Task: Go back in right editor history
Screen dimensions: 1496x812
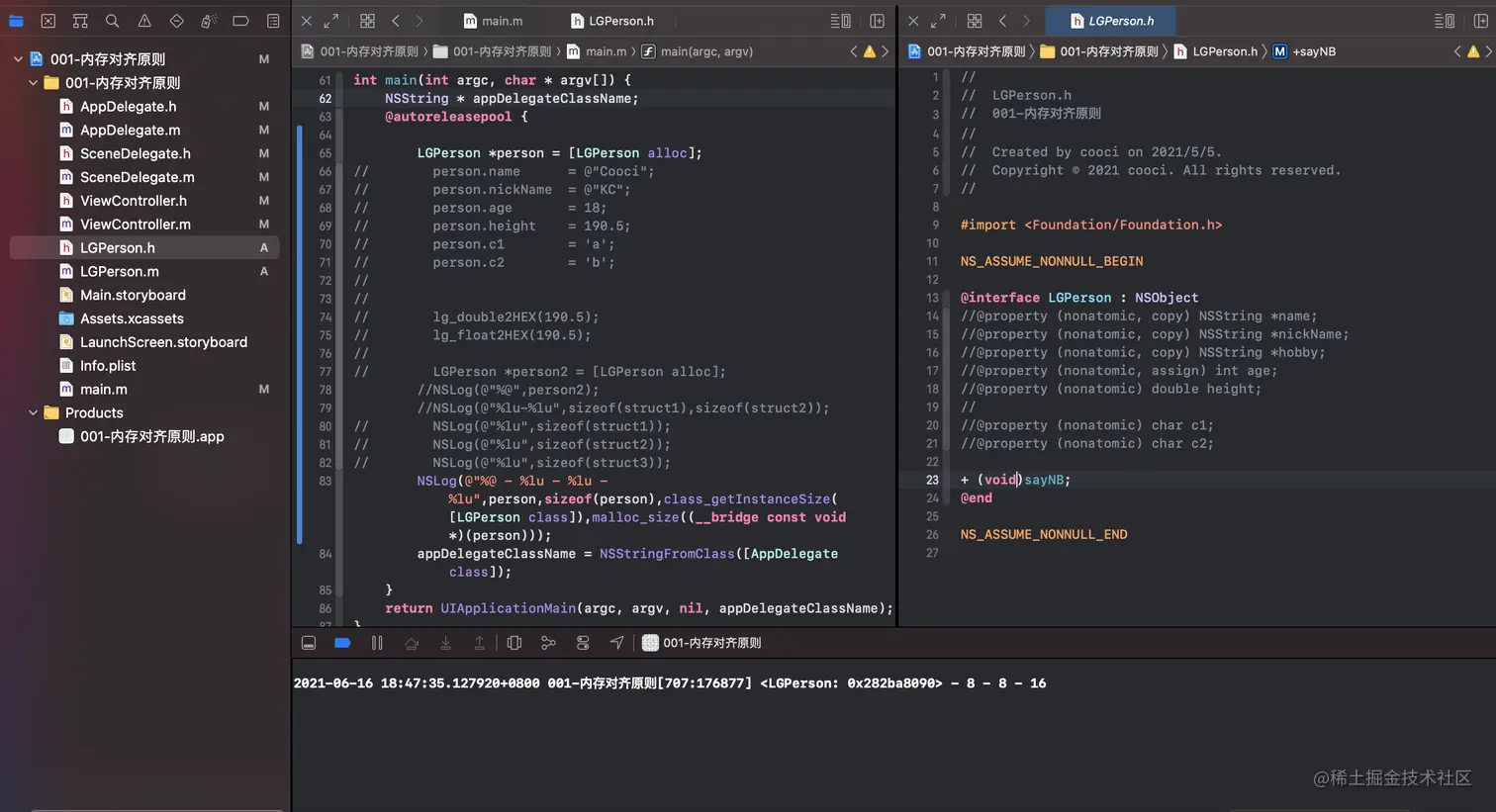Action: (x=1002, y=21)
